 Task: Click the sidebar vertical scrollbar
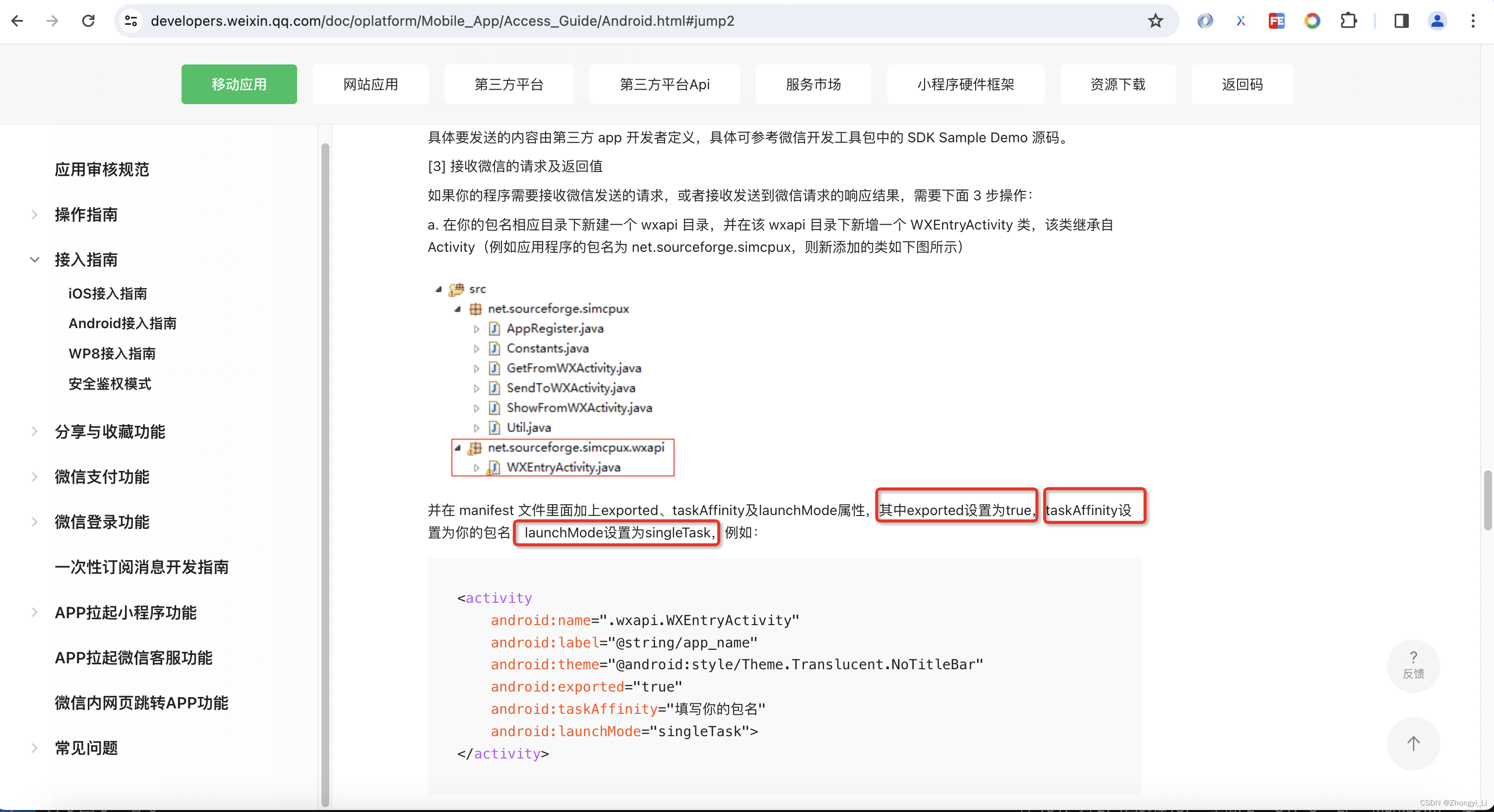point(325,464)
